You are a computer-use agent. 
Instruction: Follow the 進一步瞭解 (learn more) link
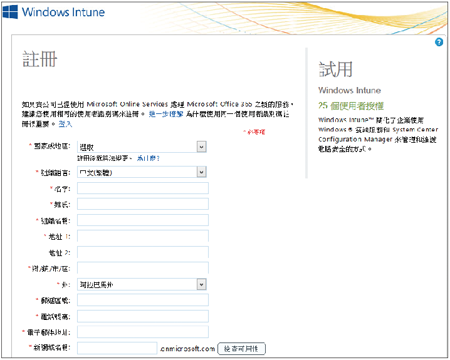point(166,114)
